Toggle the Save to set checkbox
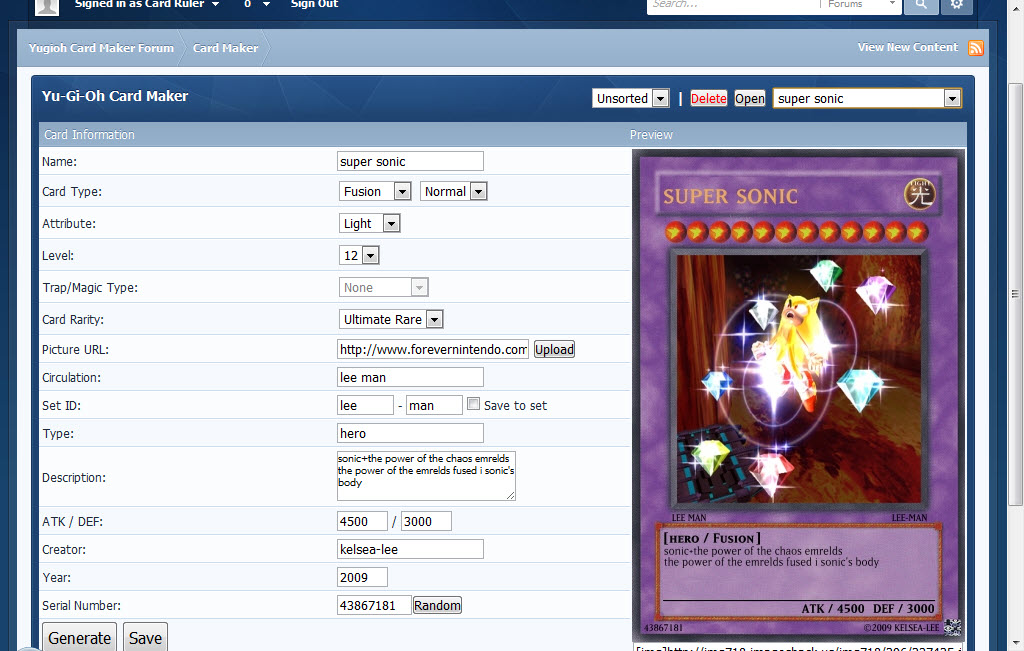Viewport: 1024px width, 651px height. pyautogui.click(x=473, y=404)
